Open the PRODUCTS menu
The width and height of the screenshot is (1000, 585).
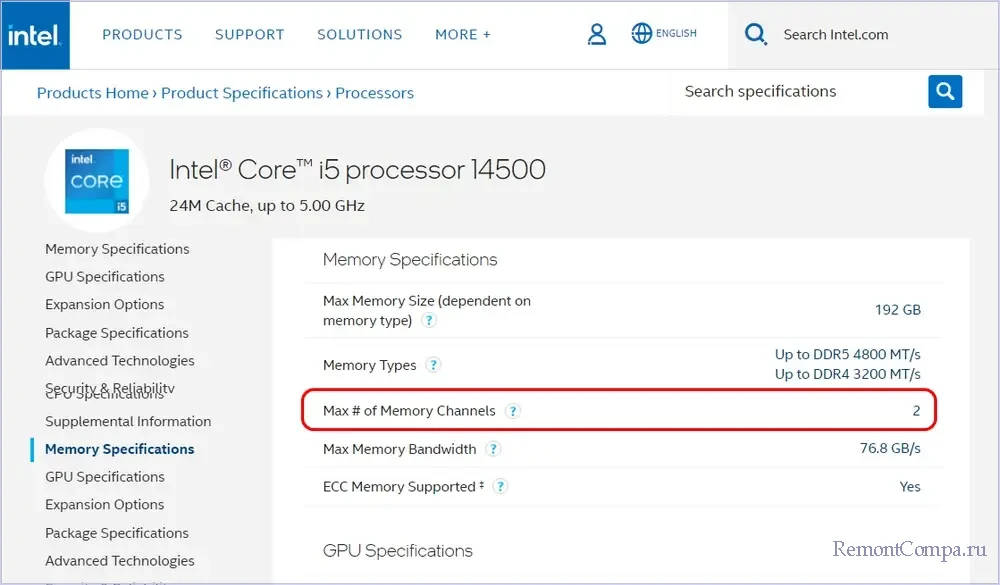pyautogui.click(x=142, y=34)
